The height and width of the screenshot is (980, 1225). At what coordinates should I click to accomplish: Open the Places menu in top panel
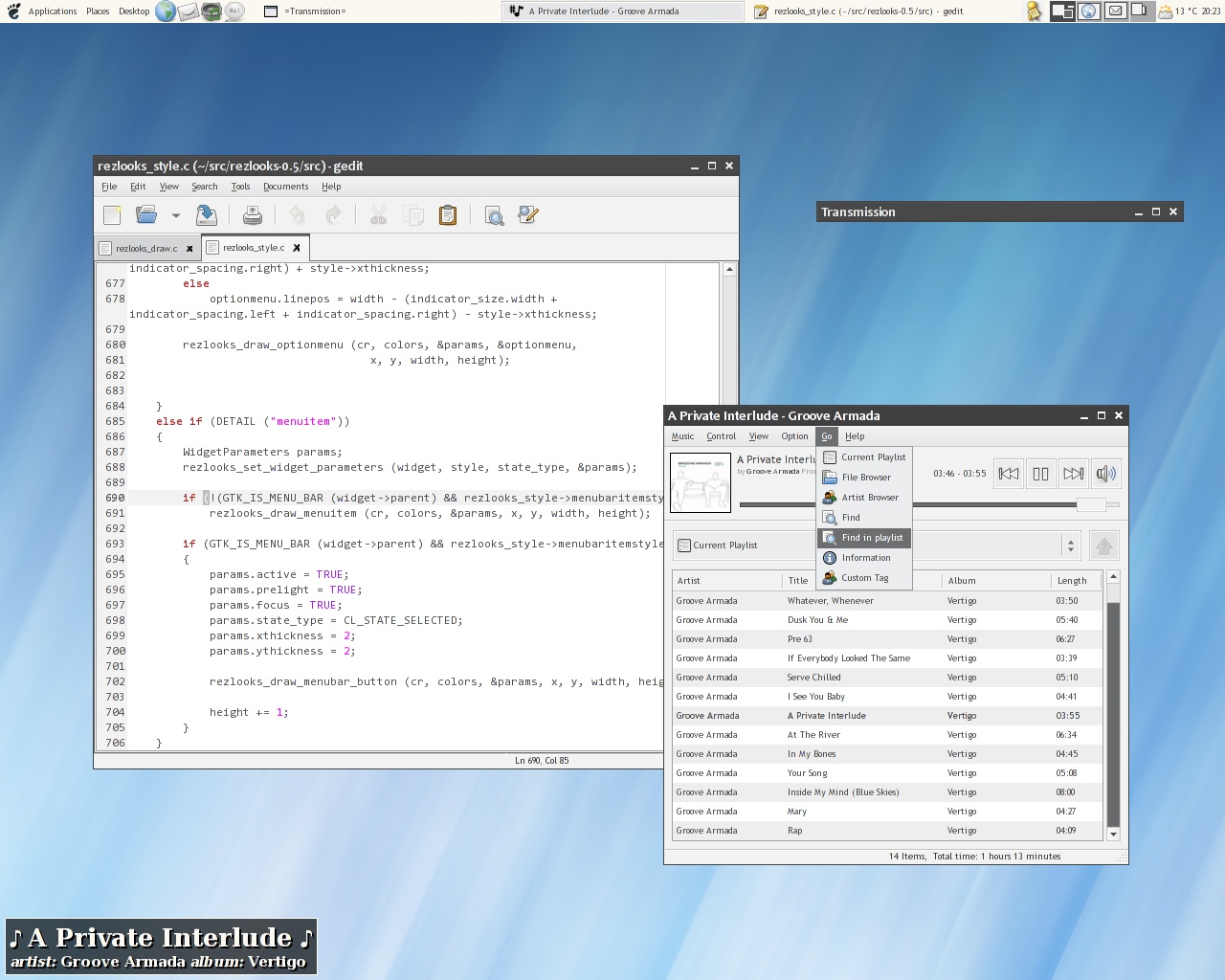[x=98, y=11]
